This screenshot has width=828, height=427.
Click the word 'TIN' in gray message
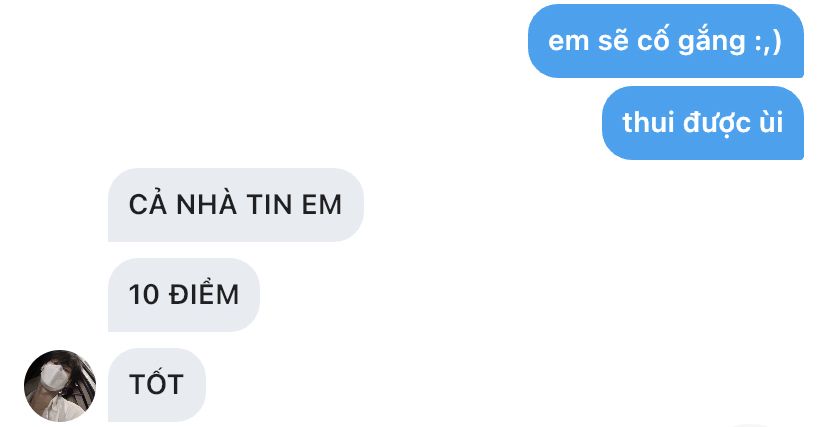(269, 205)
